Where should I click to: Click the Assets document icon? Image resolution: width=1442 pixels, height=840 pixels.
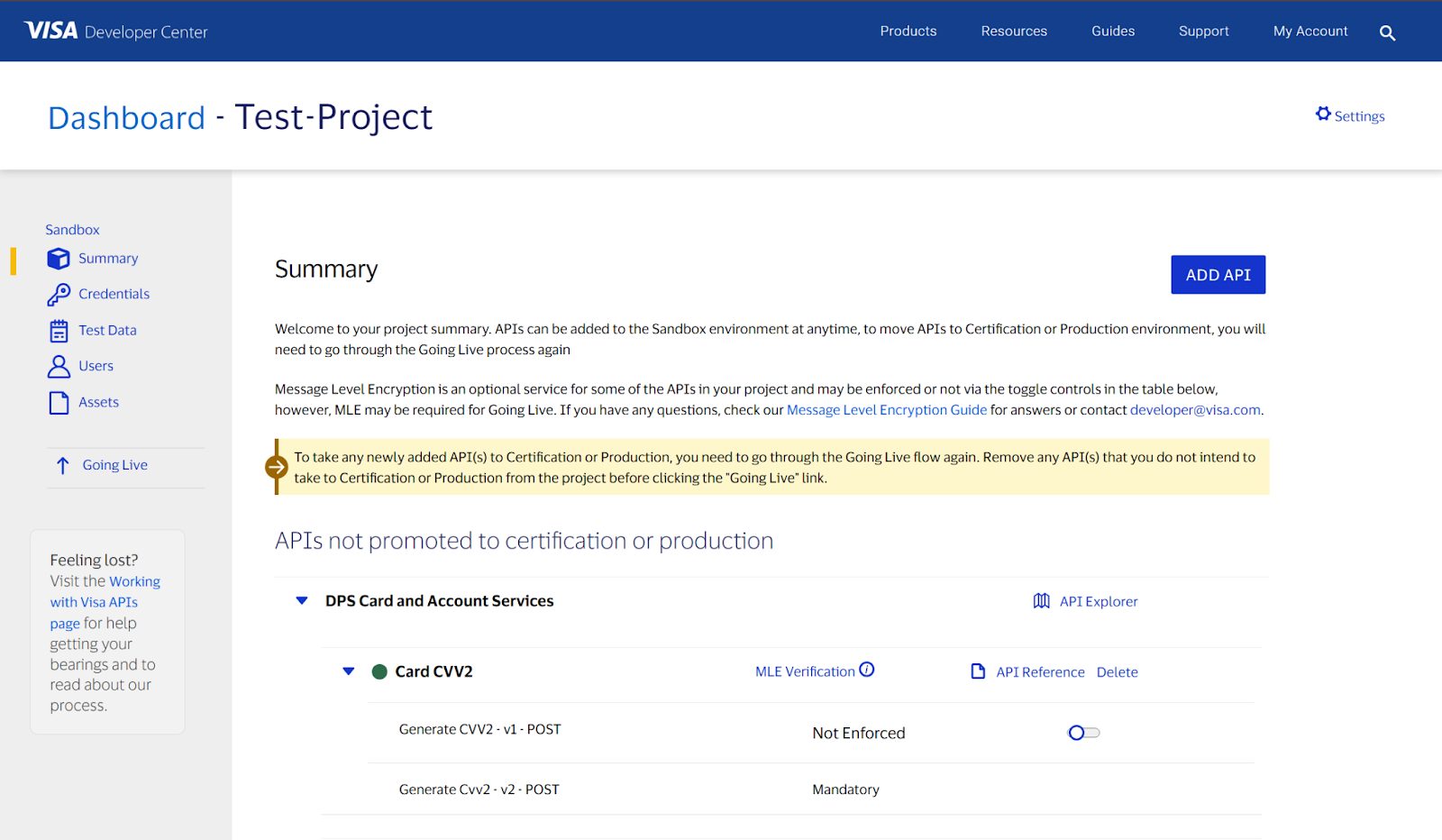click(59, 402)
